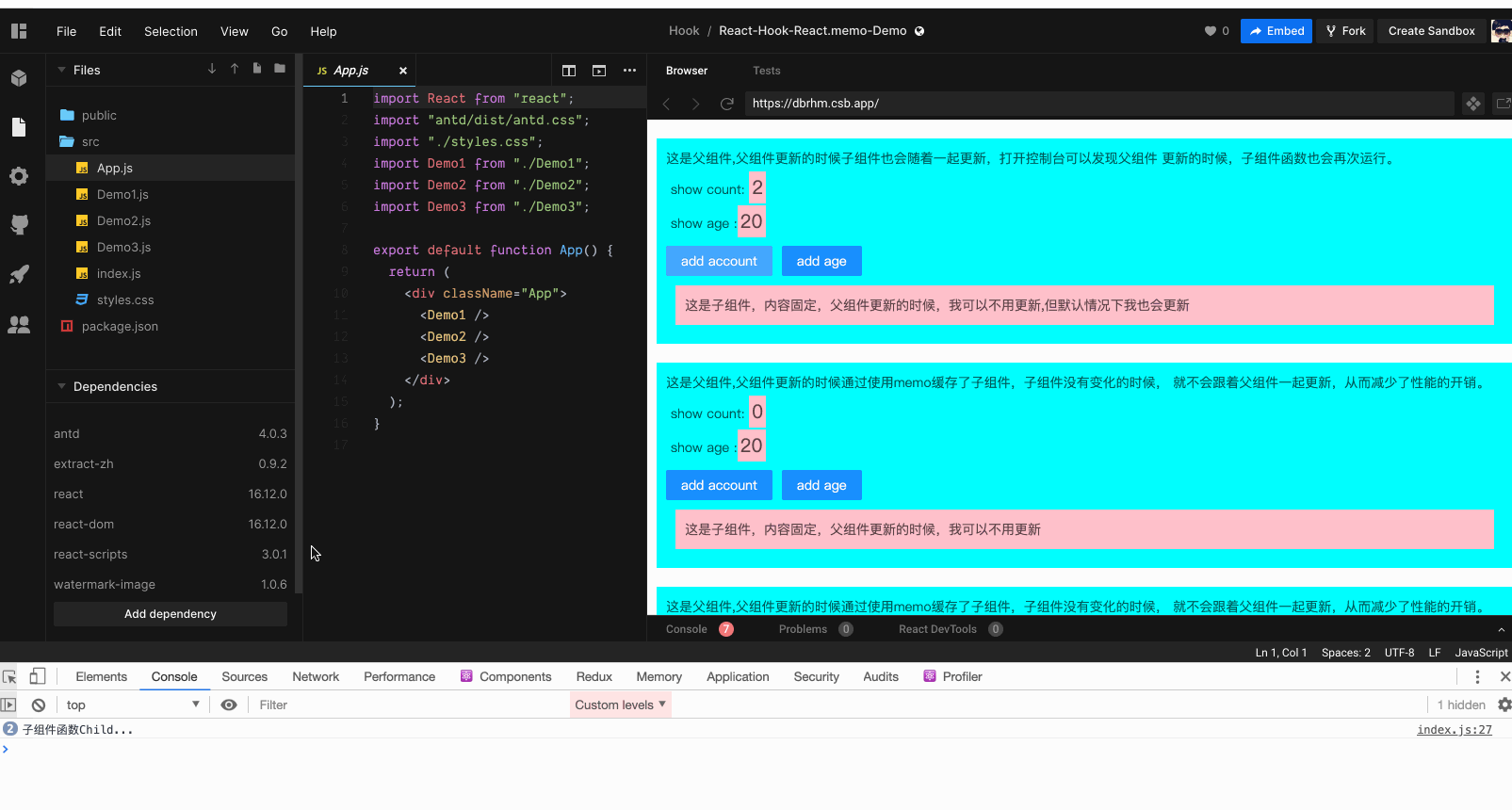Toggle the preview window icon in editor tab bar
The height and width of the screenshot is (810, 1512).
599,71
